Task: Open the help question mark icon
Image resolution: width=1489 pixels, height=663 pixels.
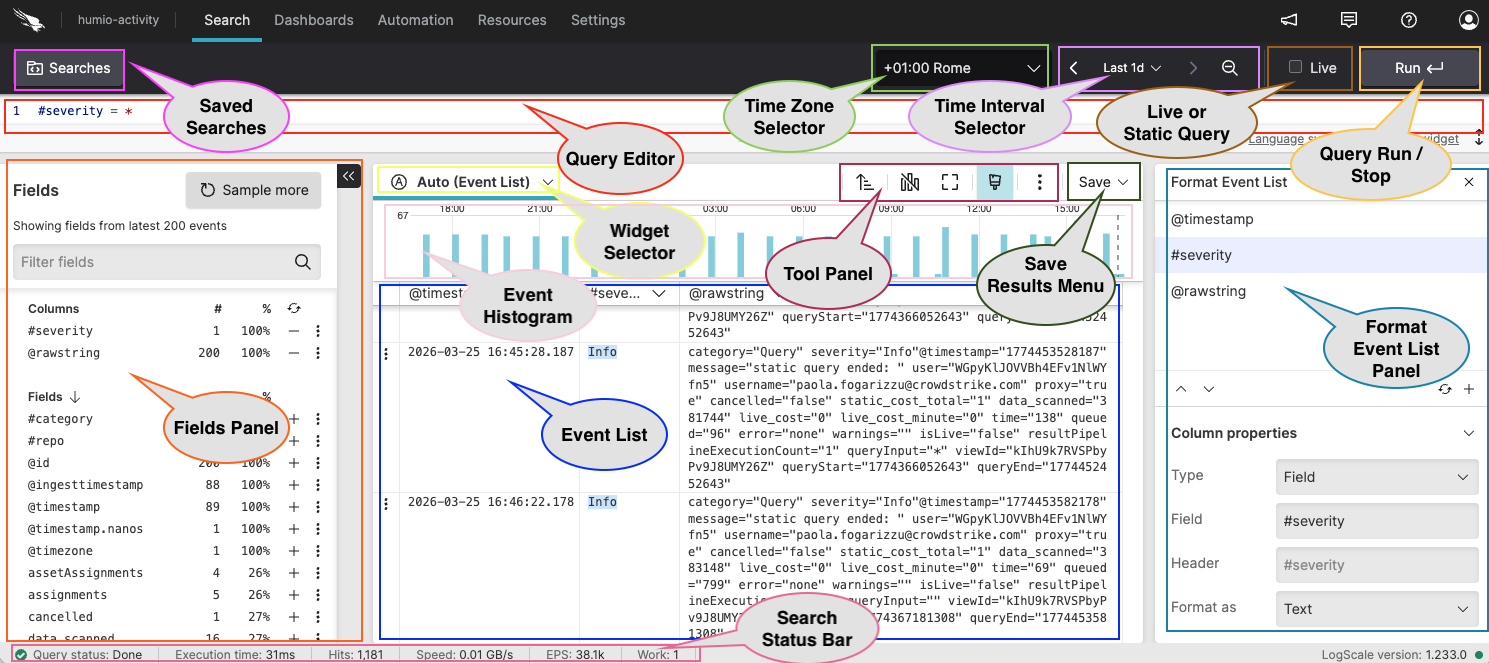Action: [1409, 20]
